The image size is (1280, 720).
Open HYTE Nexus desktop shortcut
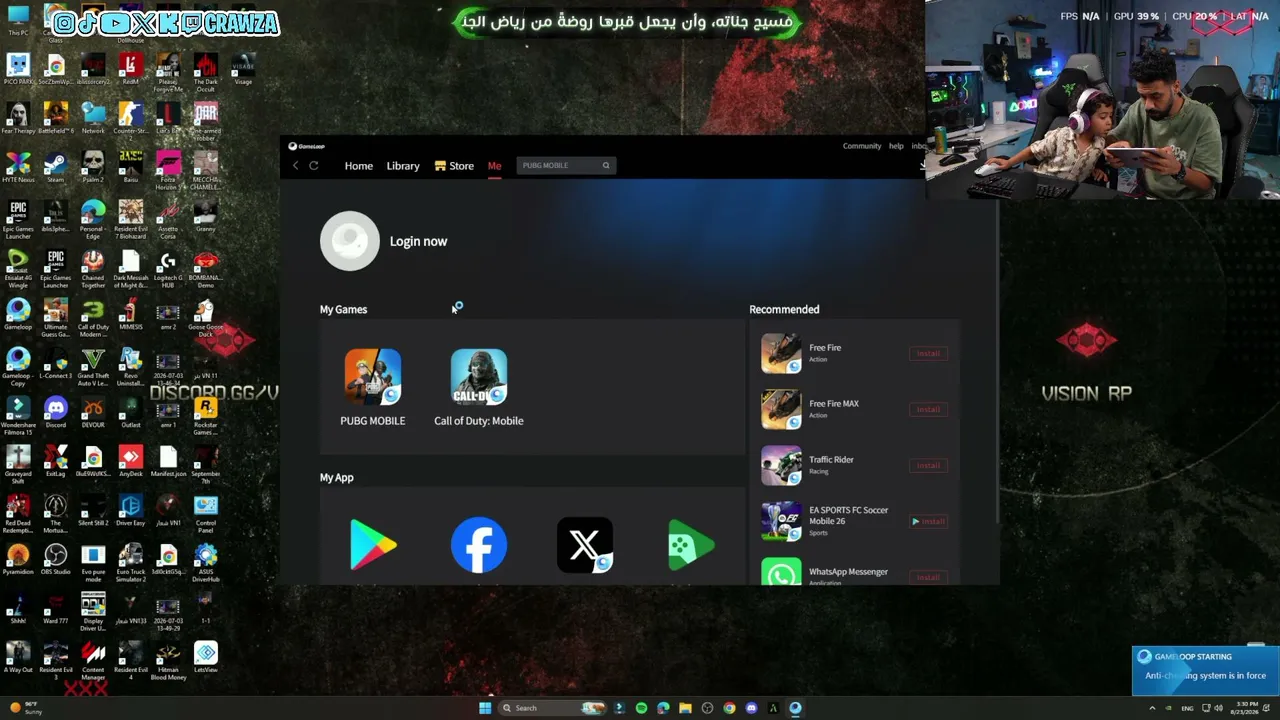[18, 166]
